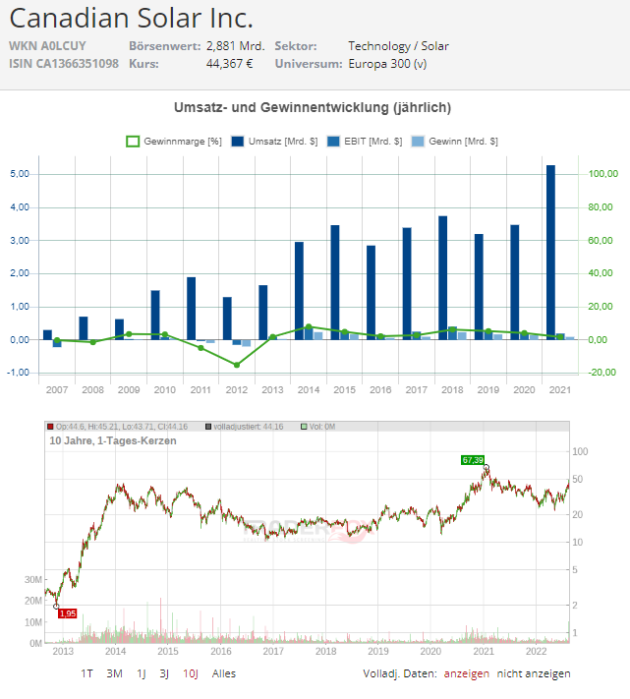This screenshot has height=699, width=630.
Task: Click the 1,95 low price marker
Action: tap(67, 613)
